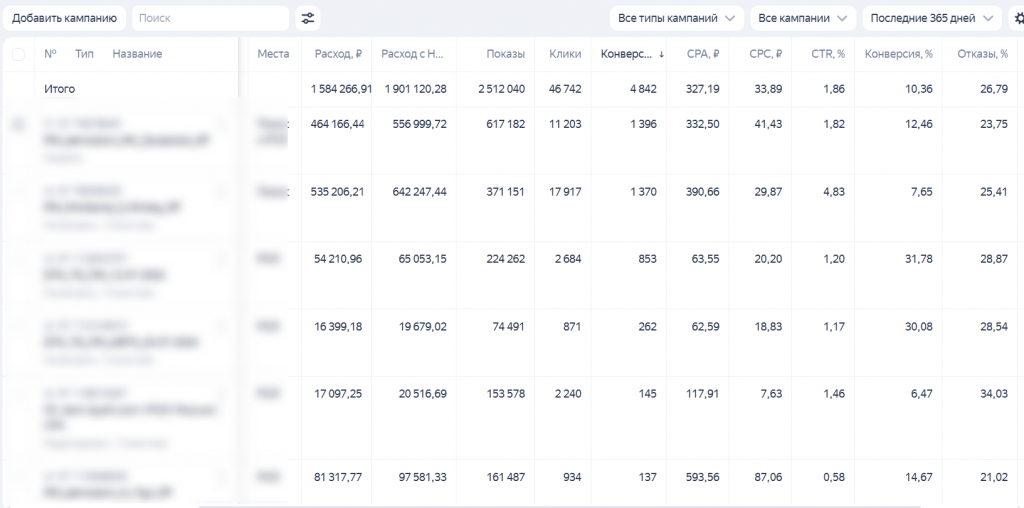Select CPC value 7,63
The width and height of the screenshot is (1024, 508).
(771, 394)
